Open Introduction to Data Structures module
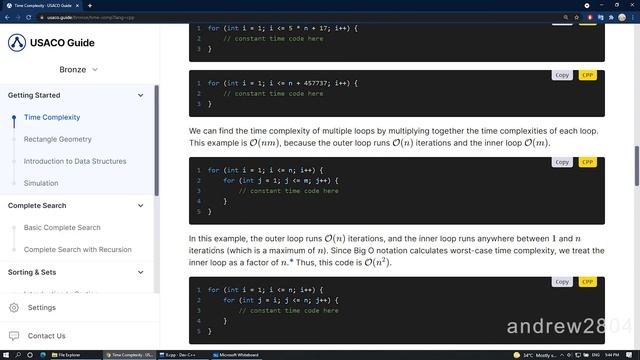This screenshot has height=360, width=640. pos(75,161)
